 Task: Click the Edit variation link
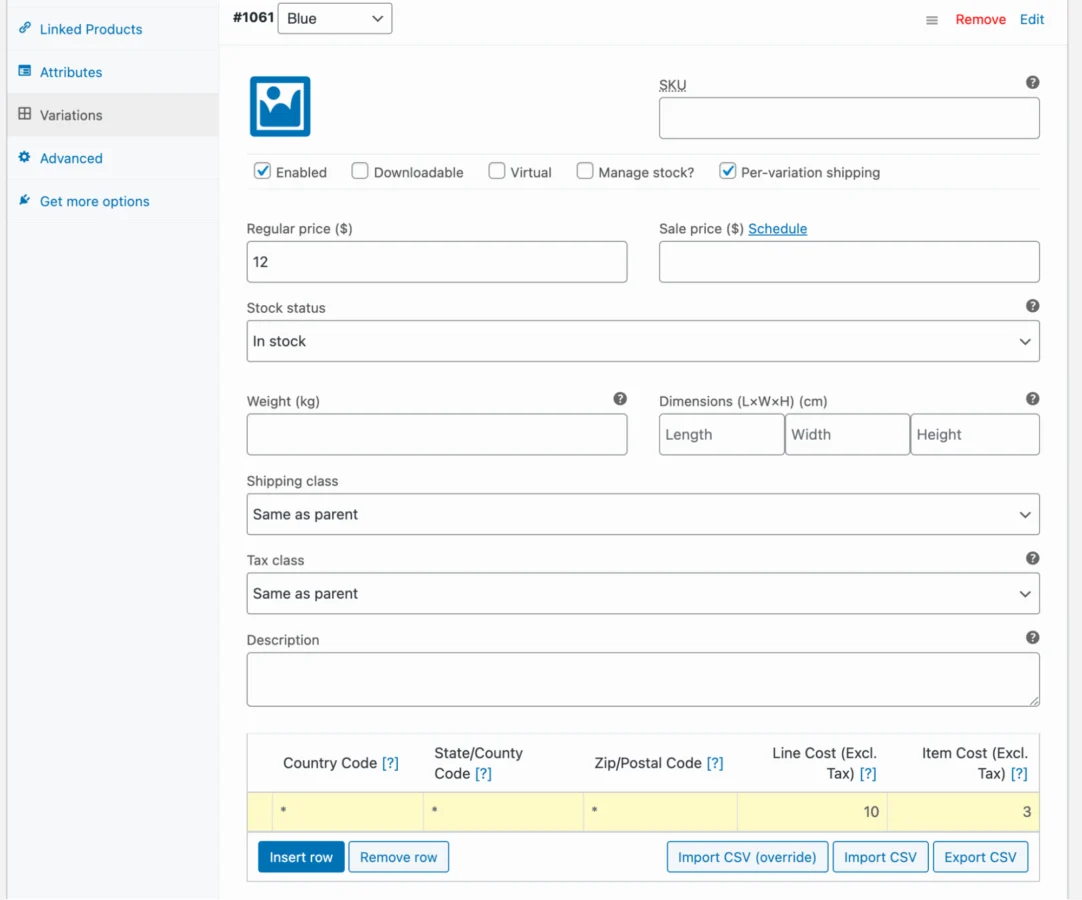pos(1032,19)
